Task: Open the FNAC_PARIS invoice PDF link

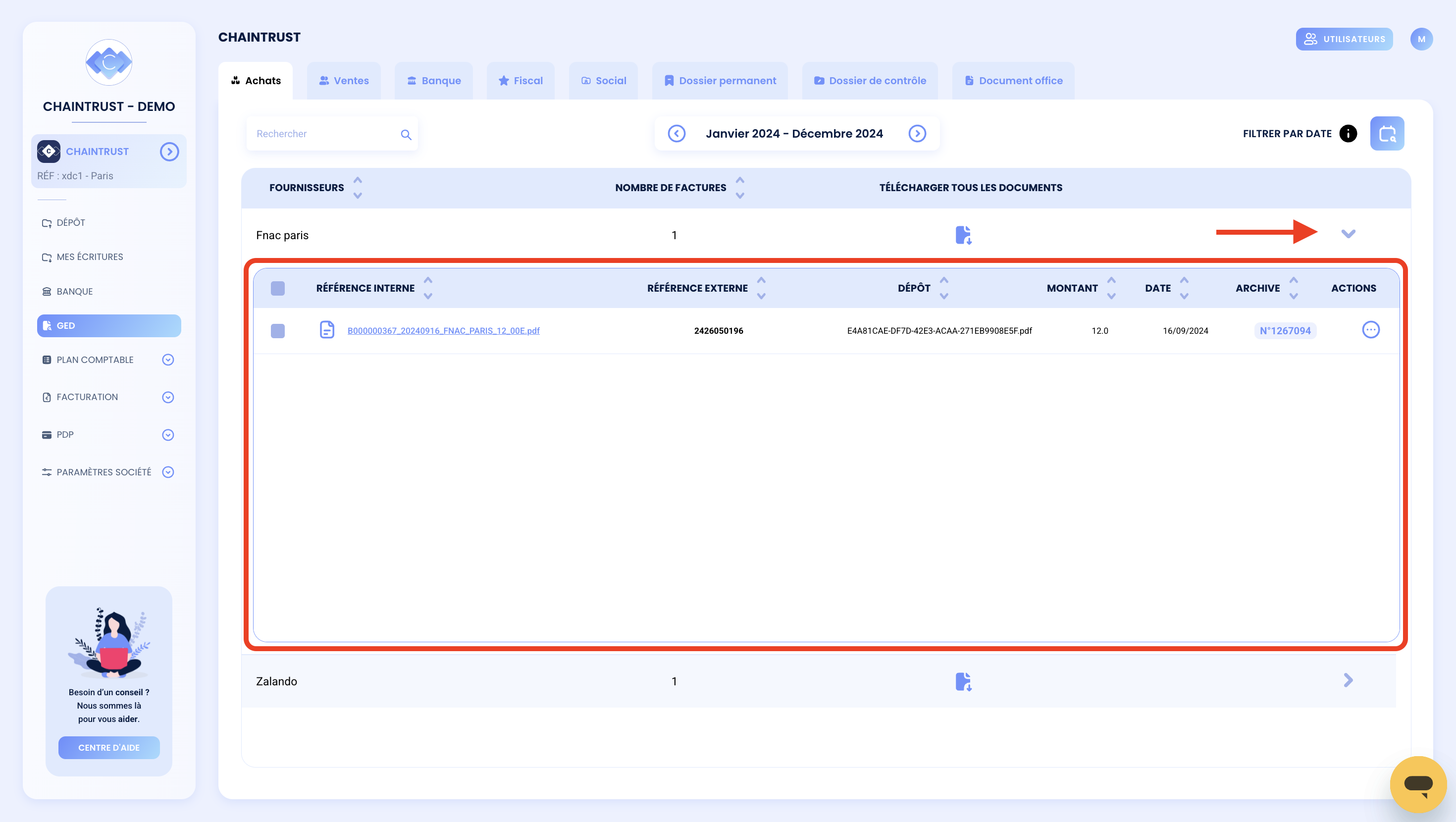Action: [443, 331]
